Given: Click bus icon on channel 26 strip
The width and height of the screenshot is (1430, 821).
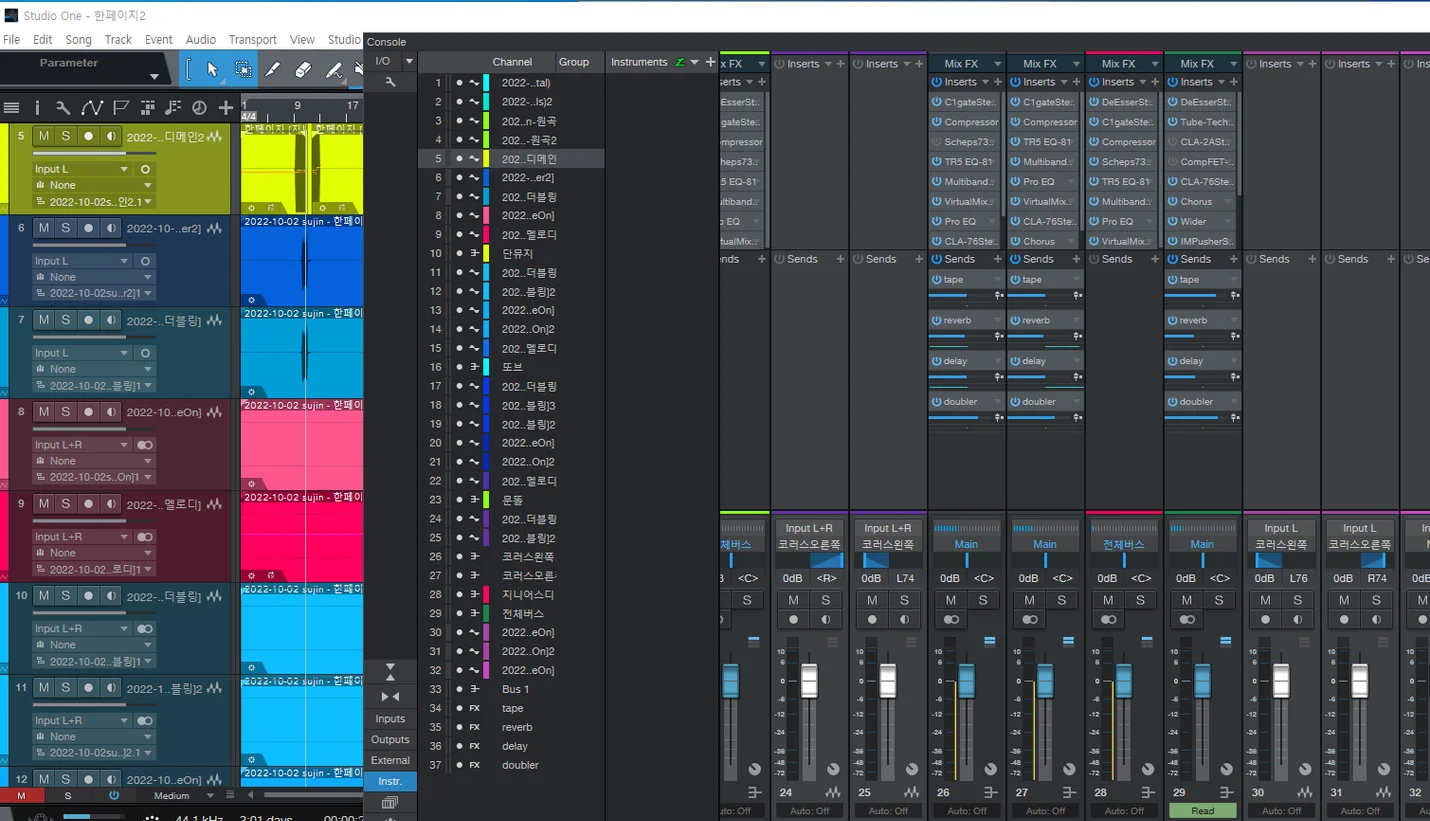Looking at the screenshot, I should (x=990, y=793).
